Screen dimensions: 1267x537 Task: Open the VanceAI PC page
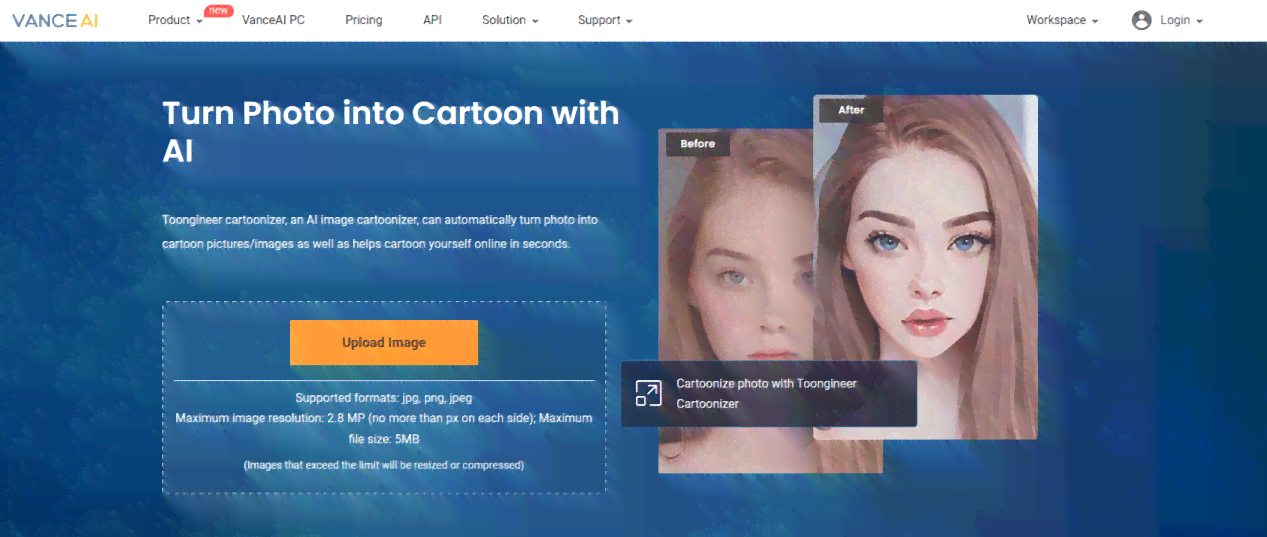coord(273,20)
